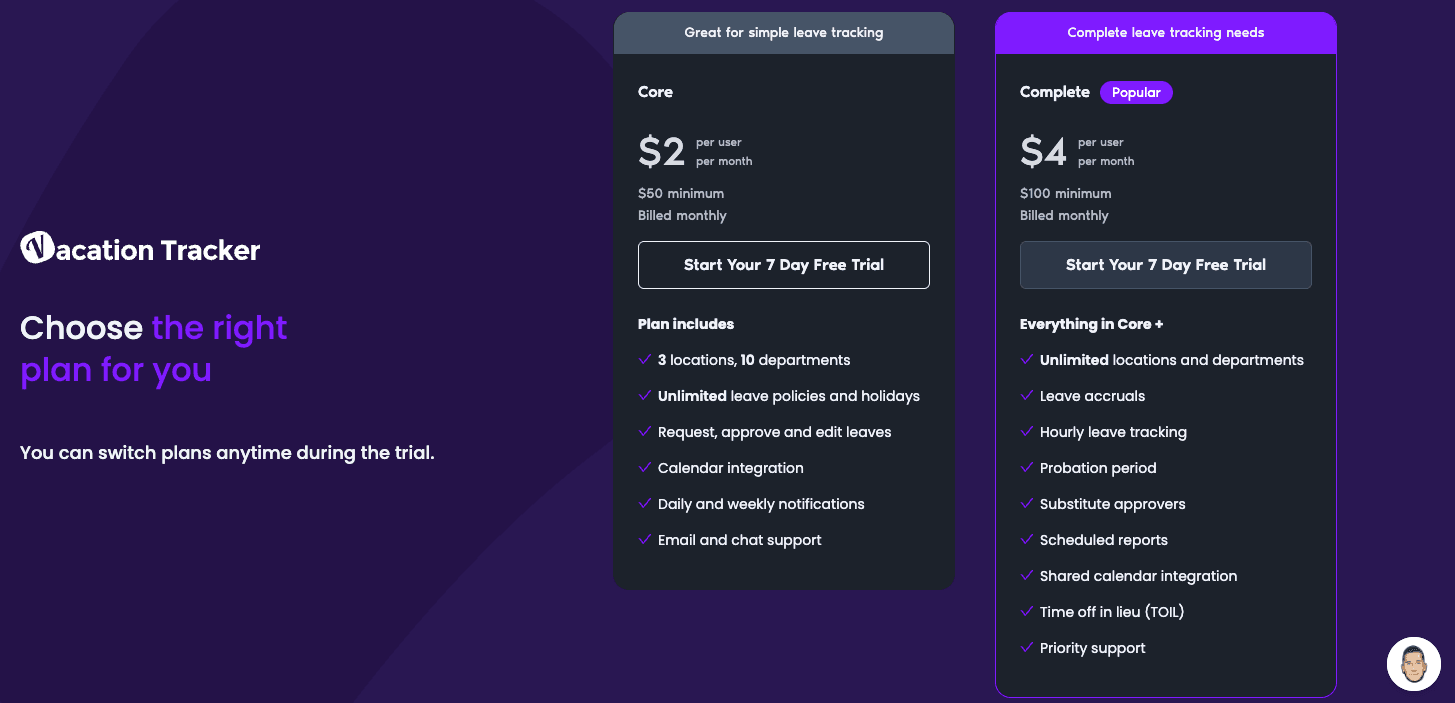Click the 'Shared calendar integration' feature text
Screen dimensions: 1455x703
[1138, 576]
